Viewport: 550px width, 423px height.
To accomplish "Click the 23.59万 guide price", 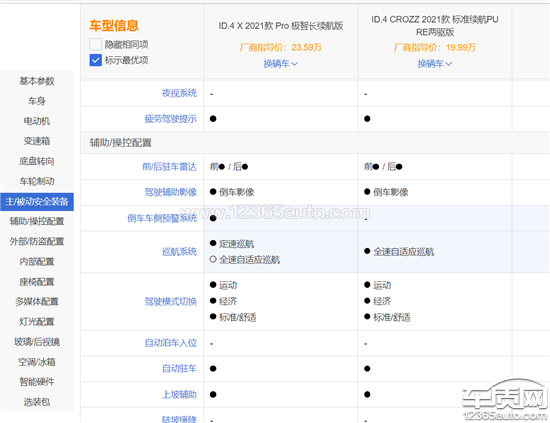I will (x=306, y=47).
